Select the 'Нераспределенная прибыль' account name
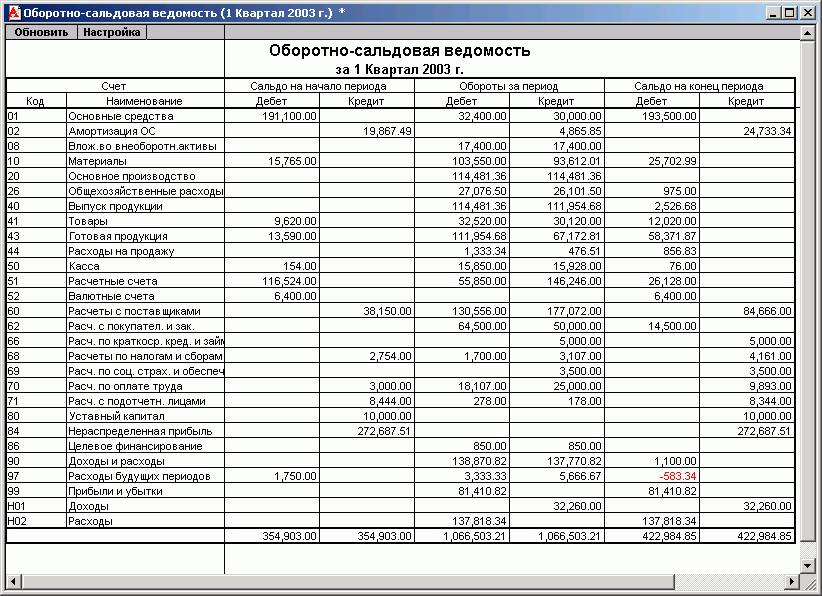Viewport: 822px width, 596px height. 140,432
